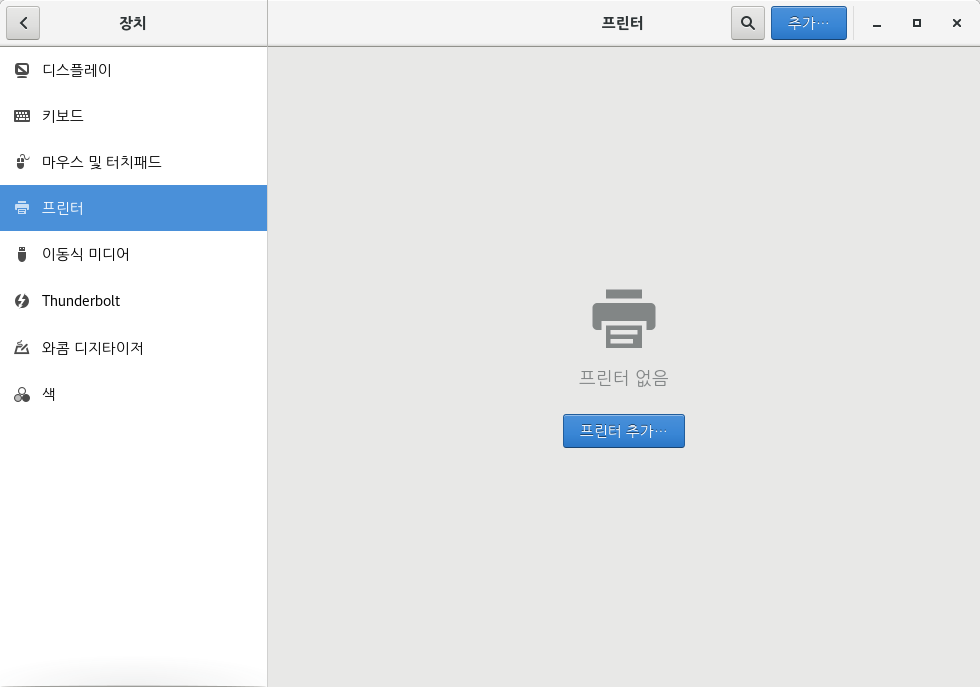Minimize the settings window

877,23
